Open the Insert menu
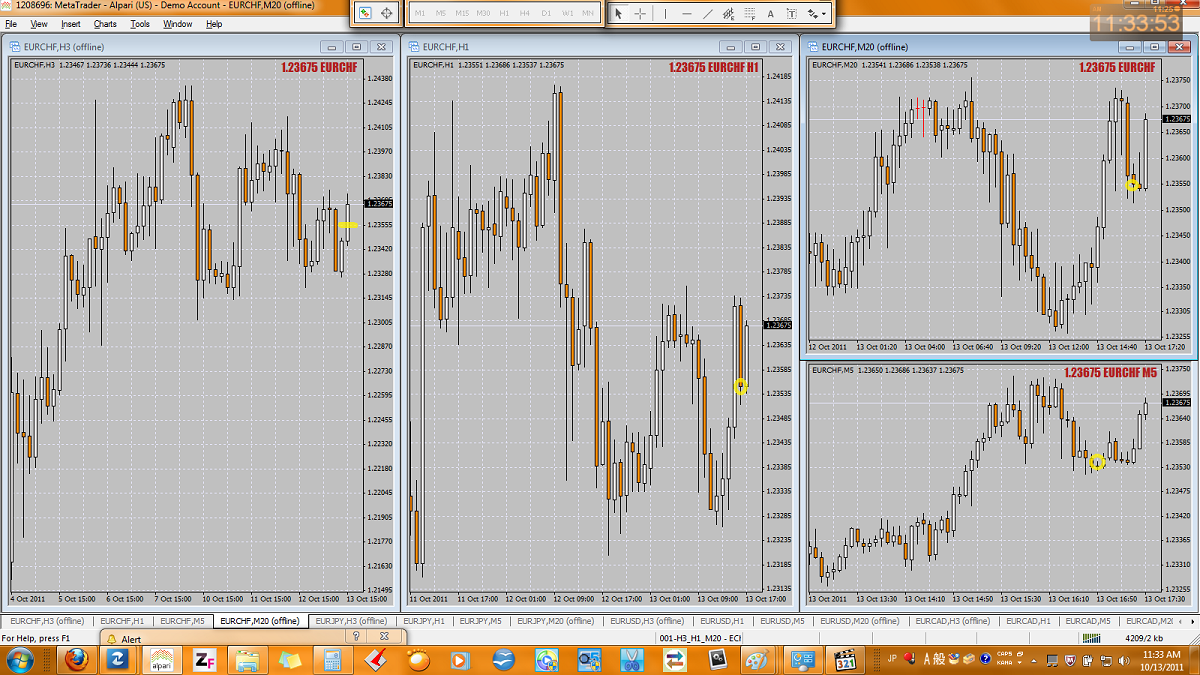Screen dimensions: 1200x675 71,24
